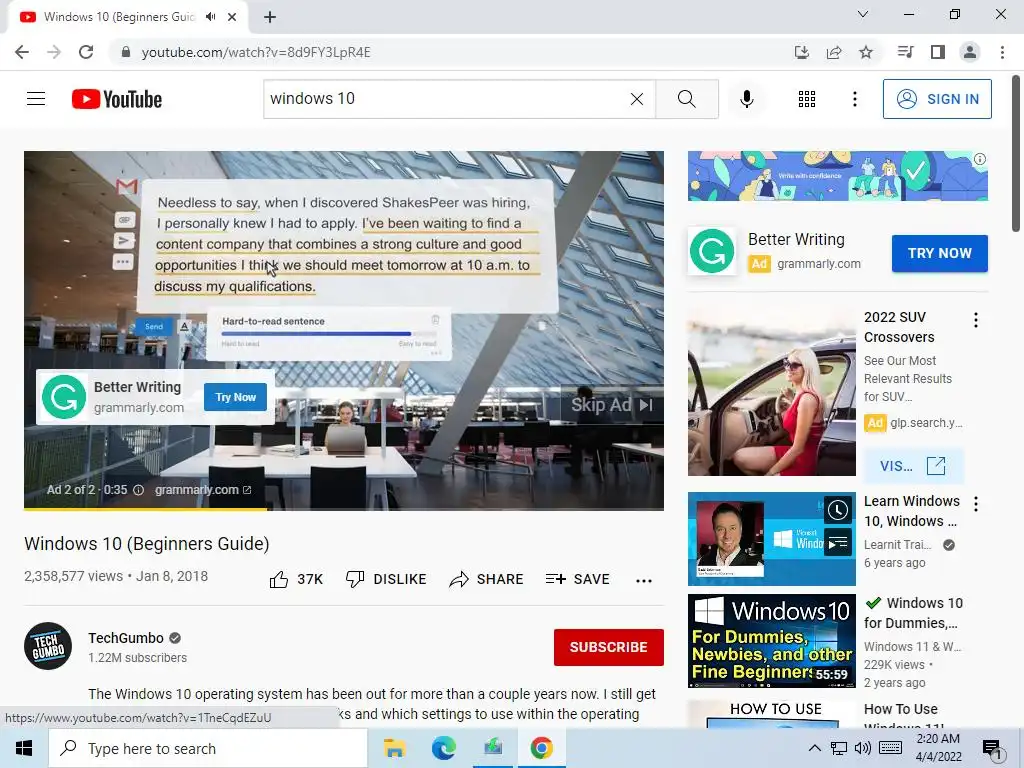Open the TechGumbo channel name link
This screenshot has width=1024, height=768.
[126, 638]
